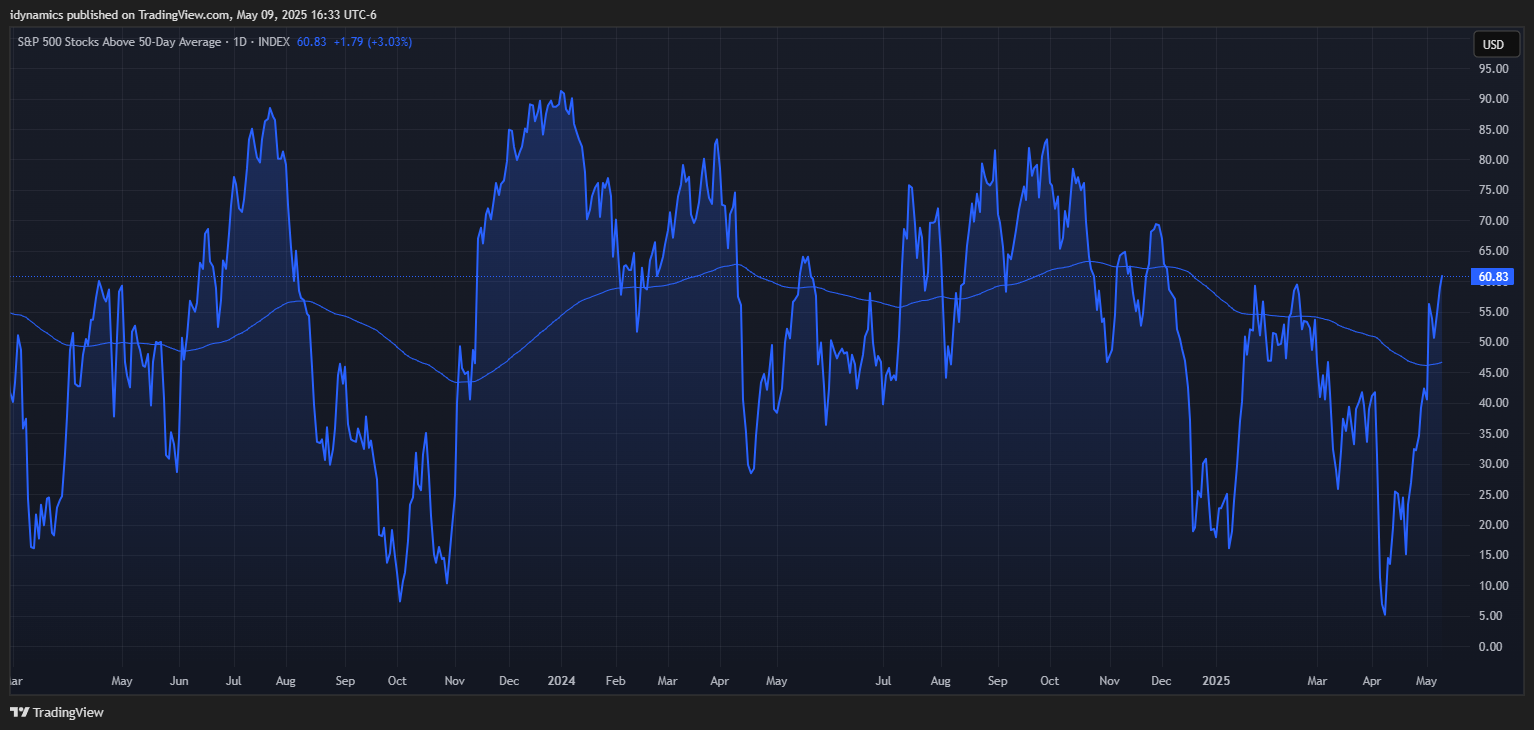Click the 95.00 price axis label

click(x=1493, y=69)
